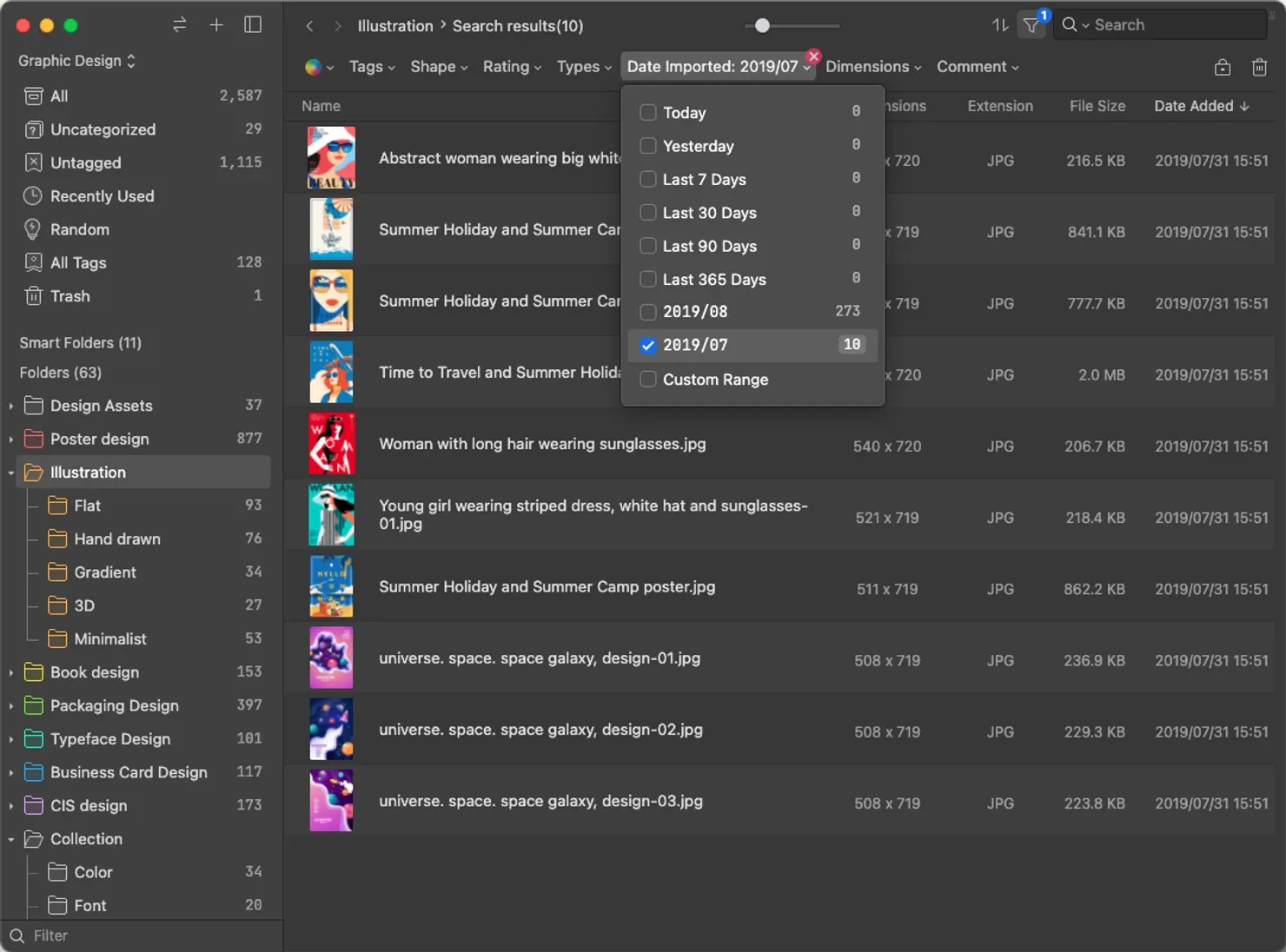Click Illustration in the breadcrumb
The height and width of the screenshot is (952, 1286).
[395, 26]
